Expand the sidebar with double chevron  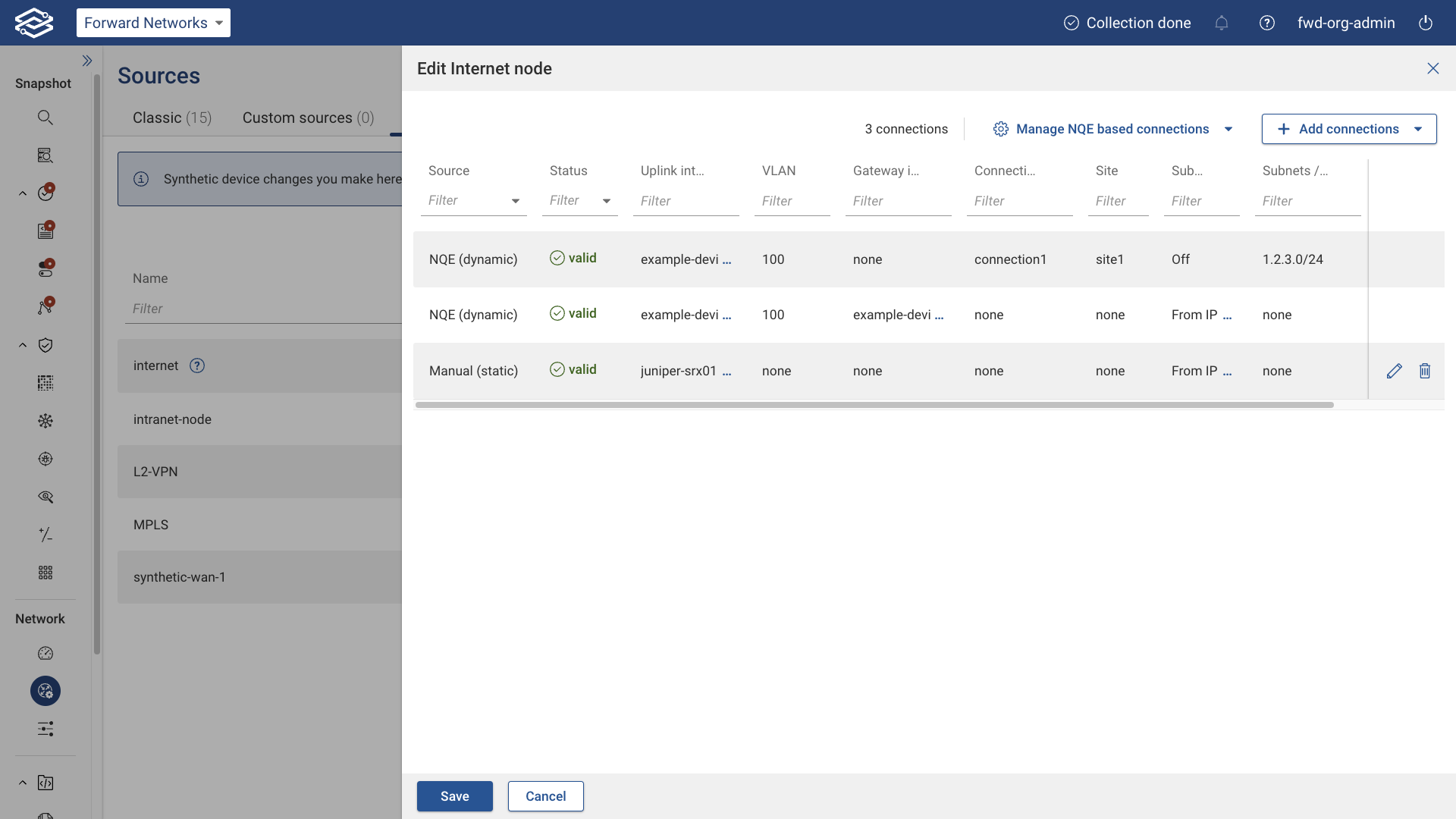click(87, 61)
